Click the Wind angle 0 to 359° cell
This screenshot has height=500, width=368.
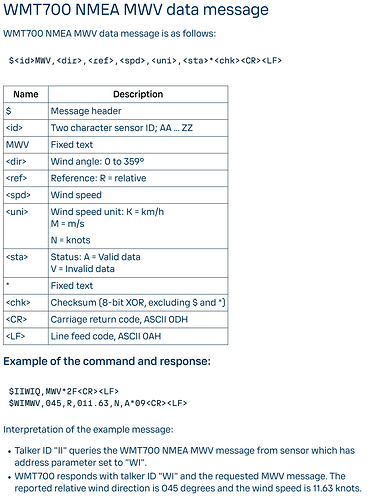[138, 162]
